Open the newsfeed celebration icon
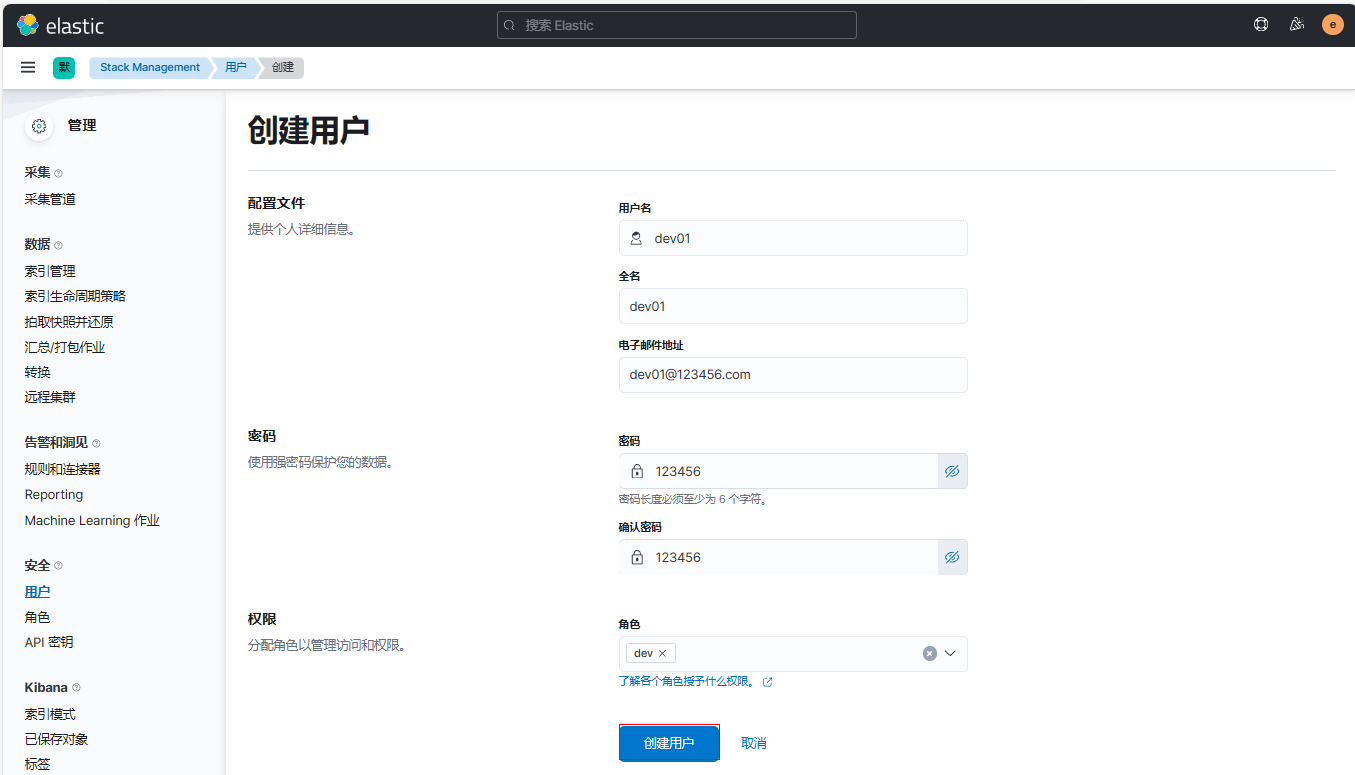The width and height of the screenshot is (1355, 775). point(1297,25)
